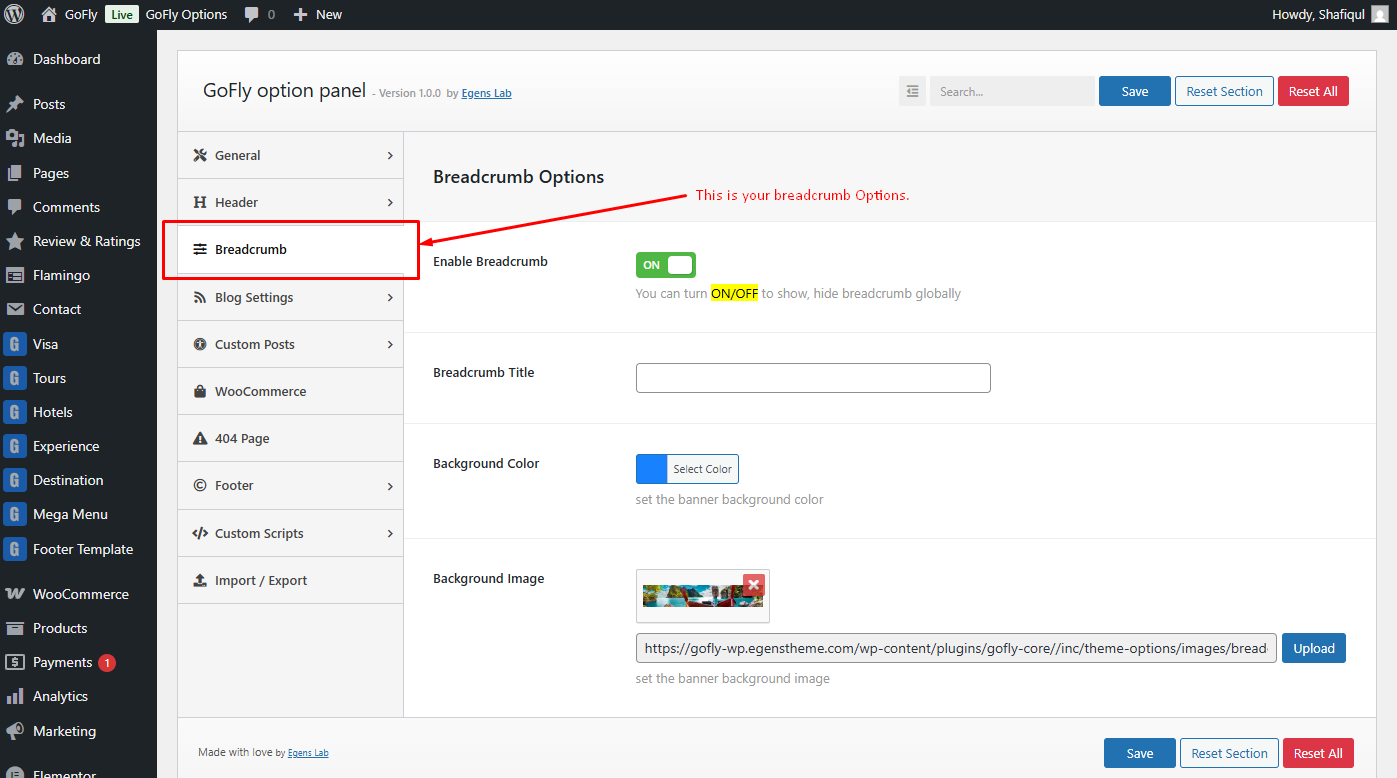Click the Payments dollar icon
The height and width of the screenshot is (778, 1397).
point(15,662)
